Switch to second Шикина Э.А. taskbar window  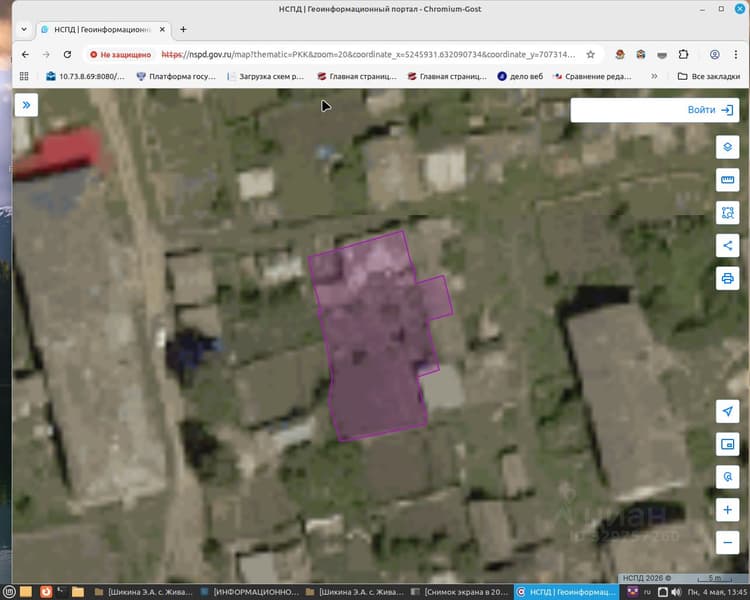(x=355, y=592)
